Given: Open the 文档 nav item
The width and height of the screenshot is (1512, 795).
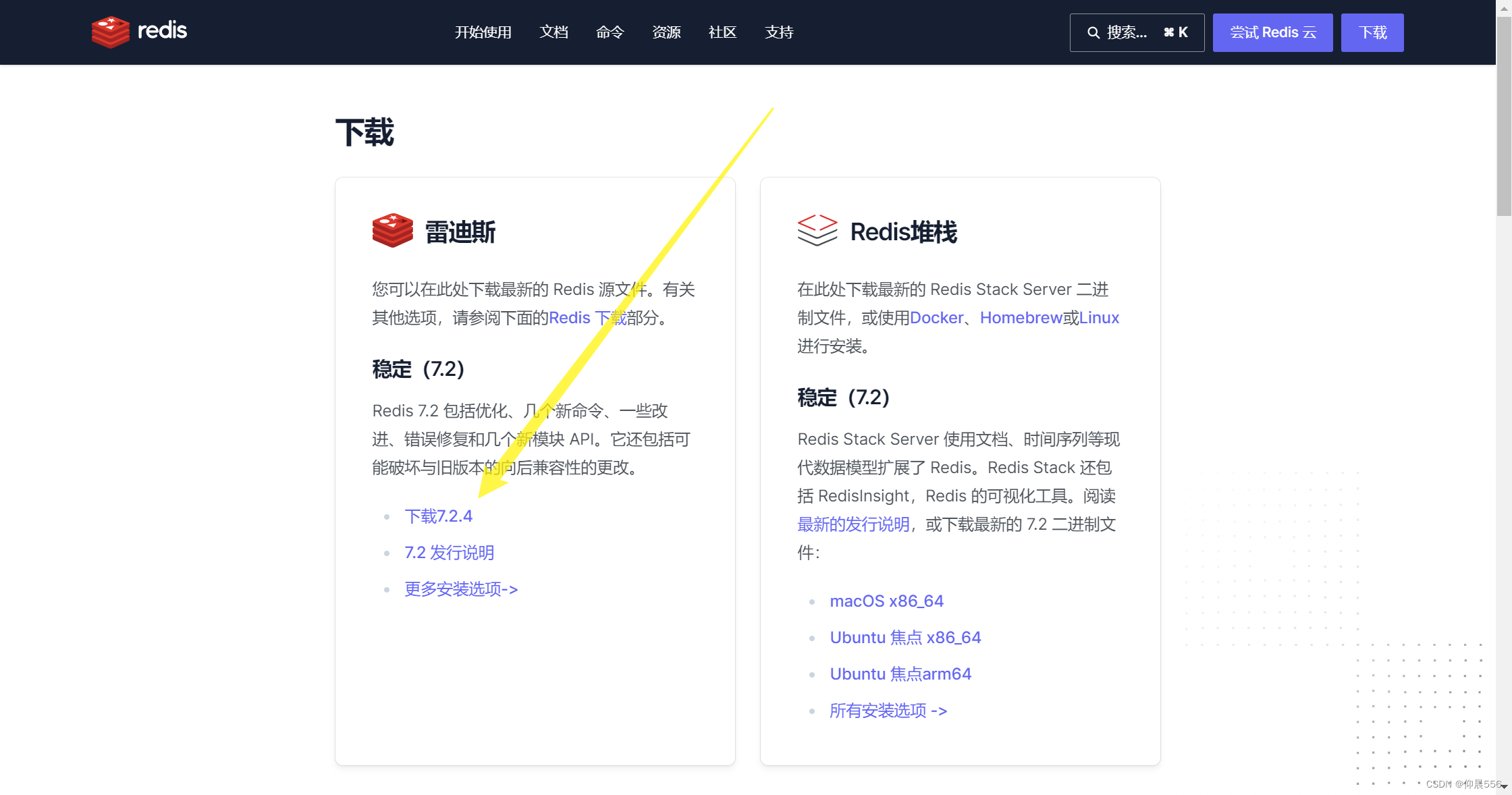Looking at the screenshot, I should point(553,32).
